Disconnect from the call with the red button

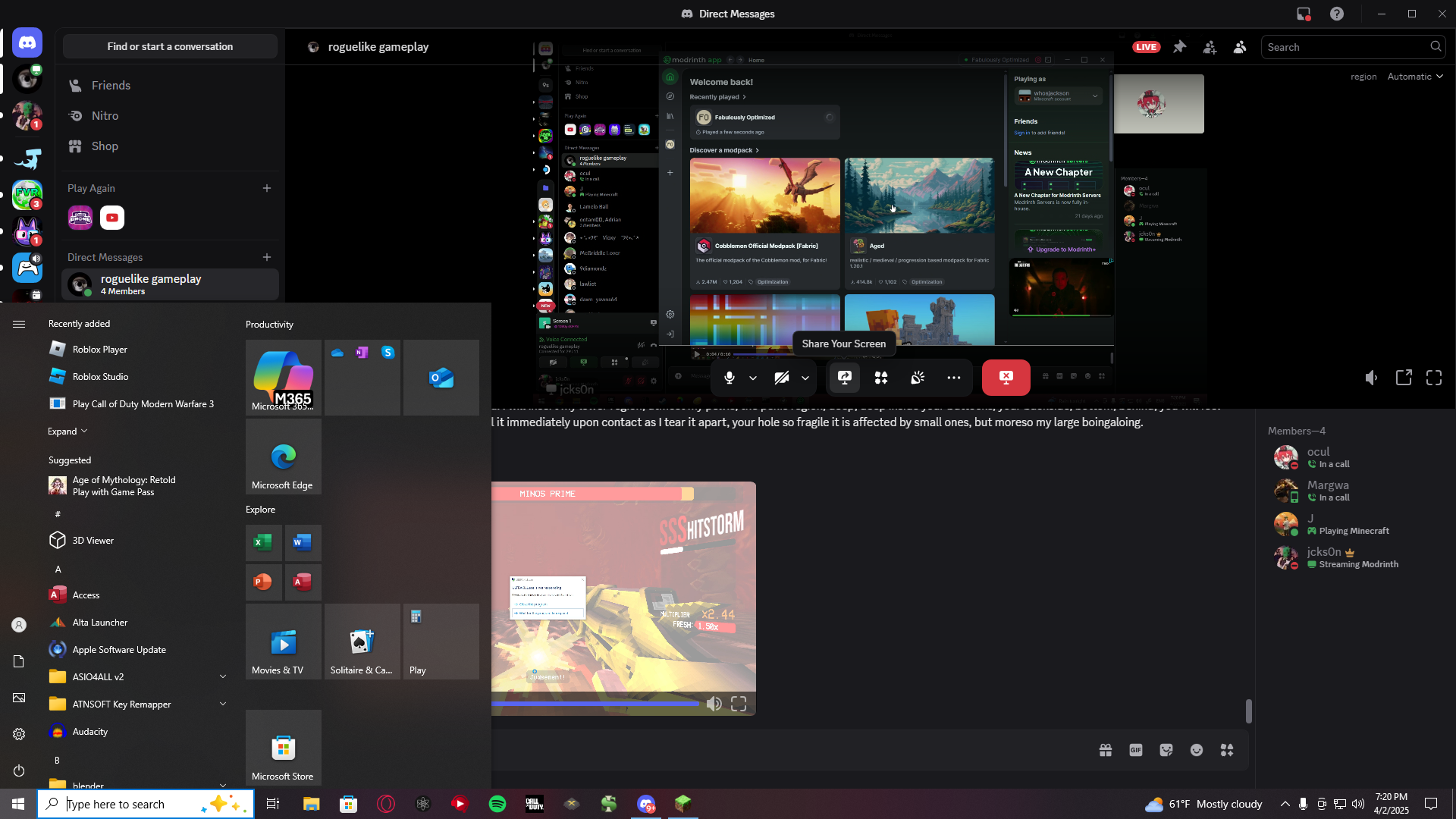(1006, 378)
